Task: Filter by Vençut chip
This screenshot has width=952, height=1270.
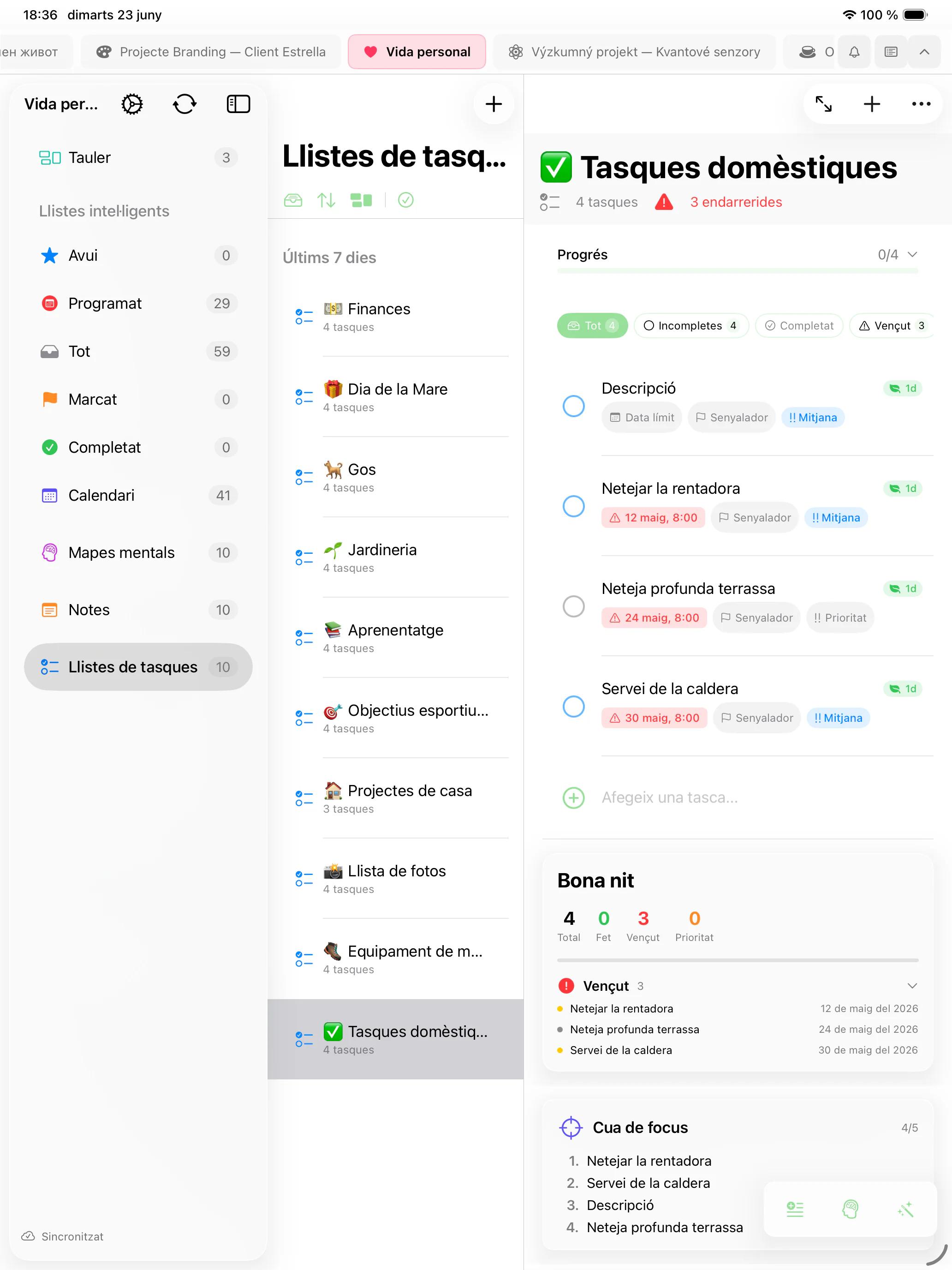Action: [892, 325]
